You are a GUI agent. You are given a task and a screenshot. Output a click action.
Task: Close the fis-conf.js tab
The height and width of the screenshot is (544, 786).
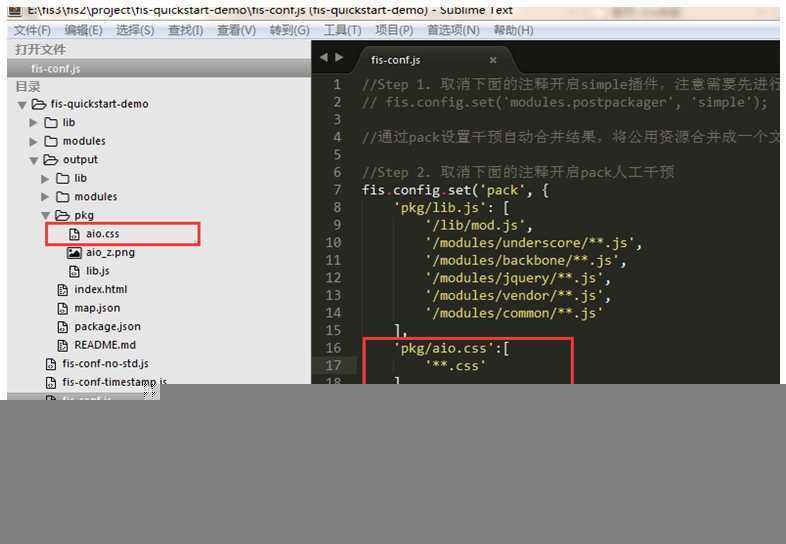[x=493, y=60]
